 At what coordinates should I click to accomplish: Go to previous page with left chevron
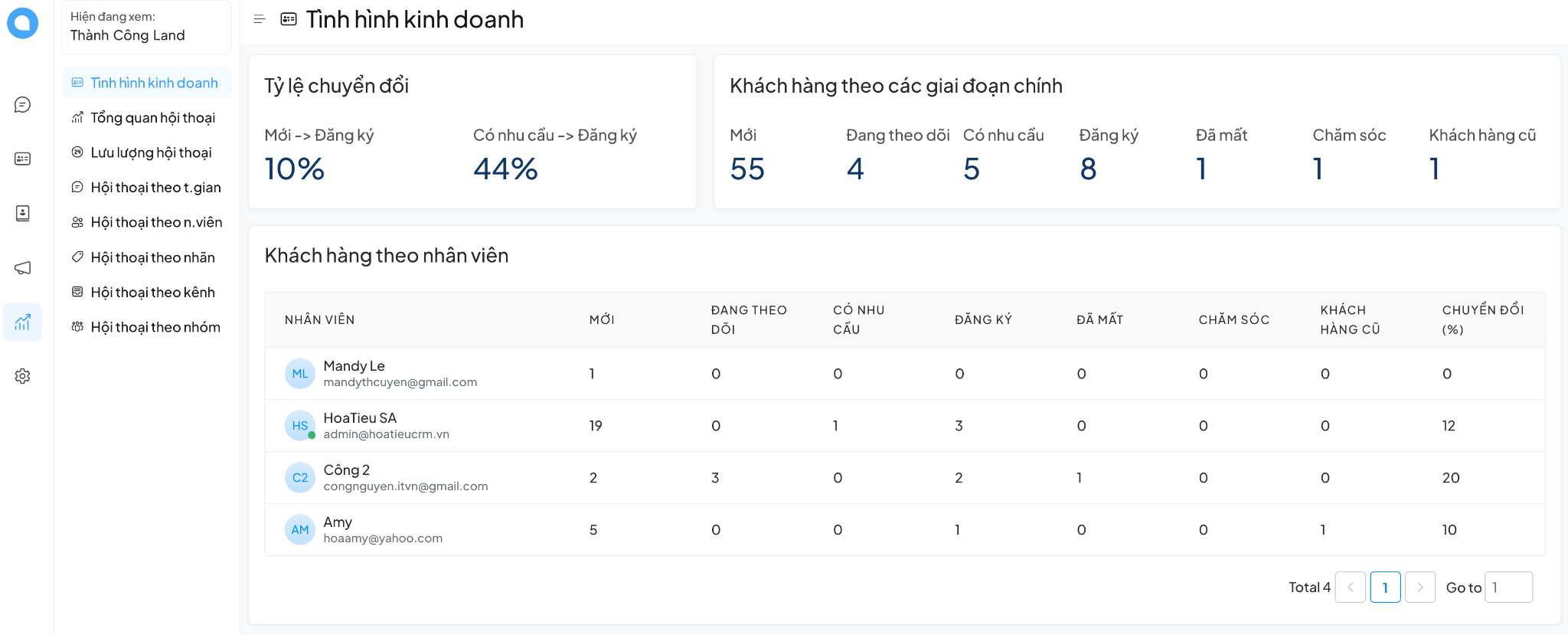click(1351, 588)
